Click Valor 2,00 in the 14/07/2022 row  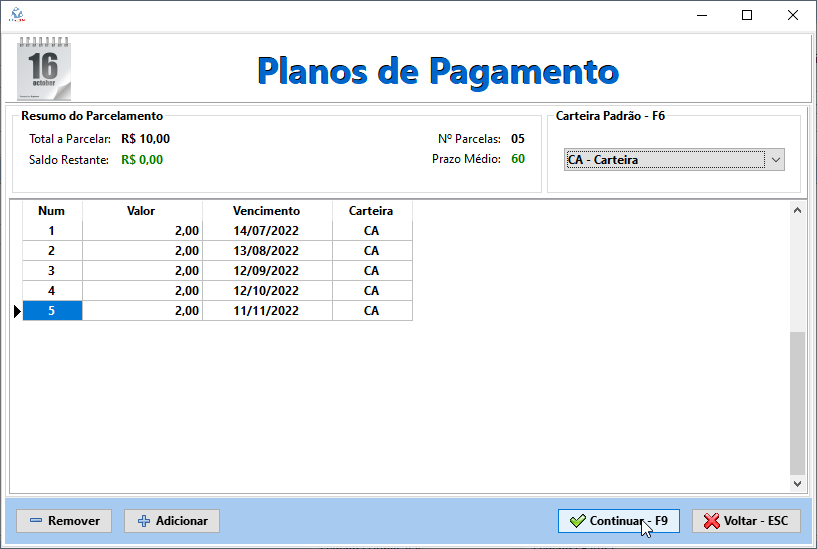click(x=142, y=231)
